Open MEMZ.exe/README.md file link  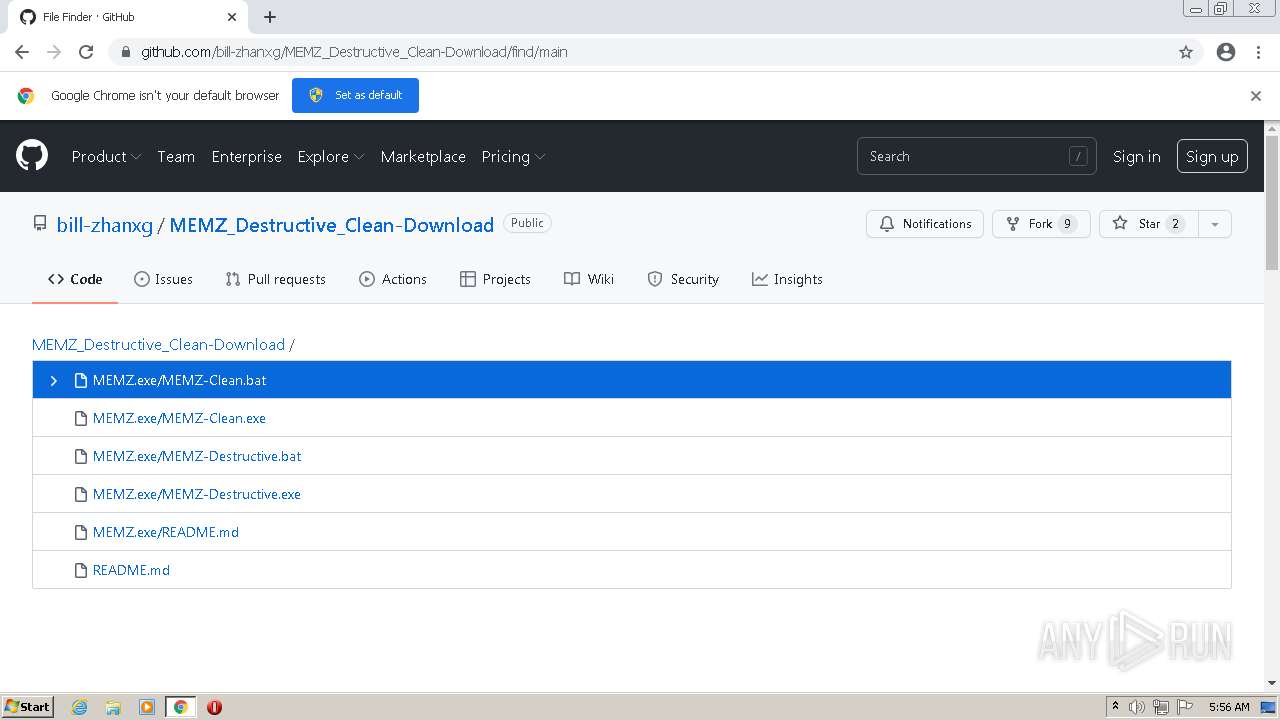coord(166,532)
